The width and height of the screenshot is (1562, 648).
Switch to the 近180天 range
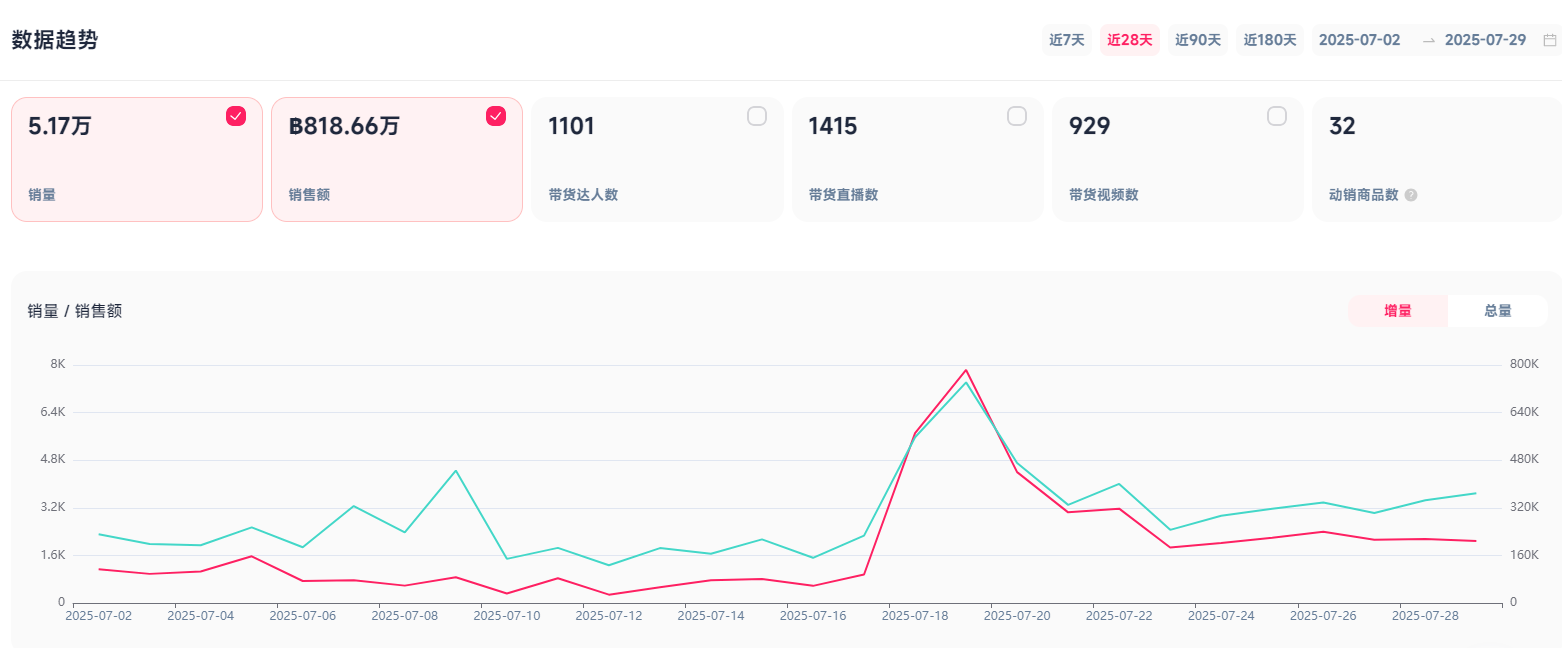click(x=1270, y=40)
